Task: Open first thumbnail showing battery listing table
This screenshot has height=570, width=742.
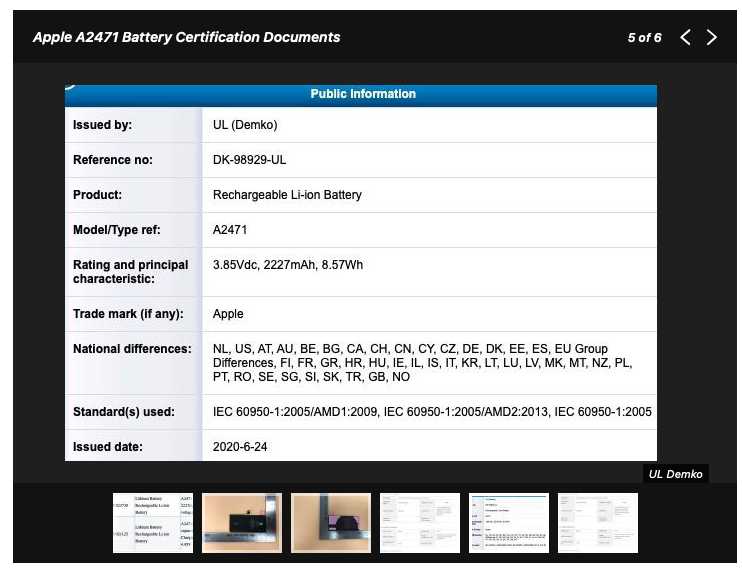Action: coord(153,523)
